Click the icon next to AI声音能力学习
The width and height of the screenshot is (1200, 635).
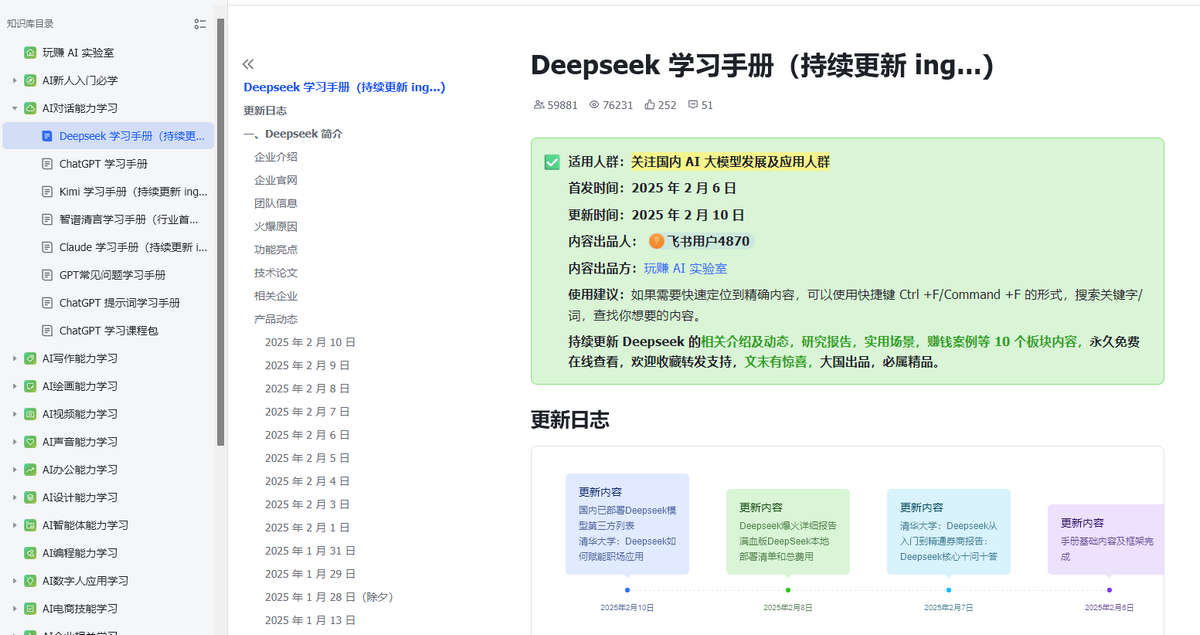30,441
